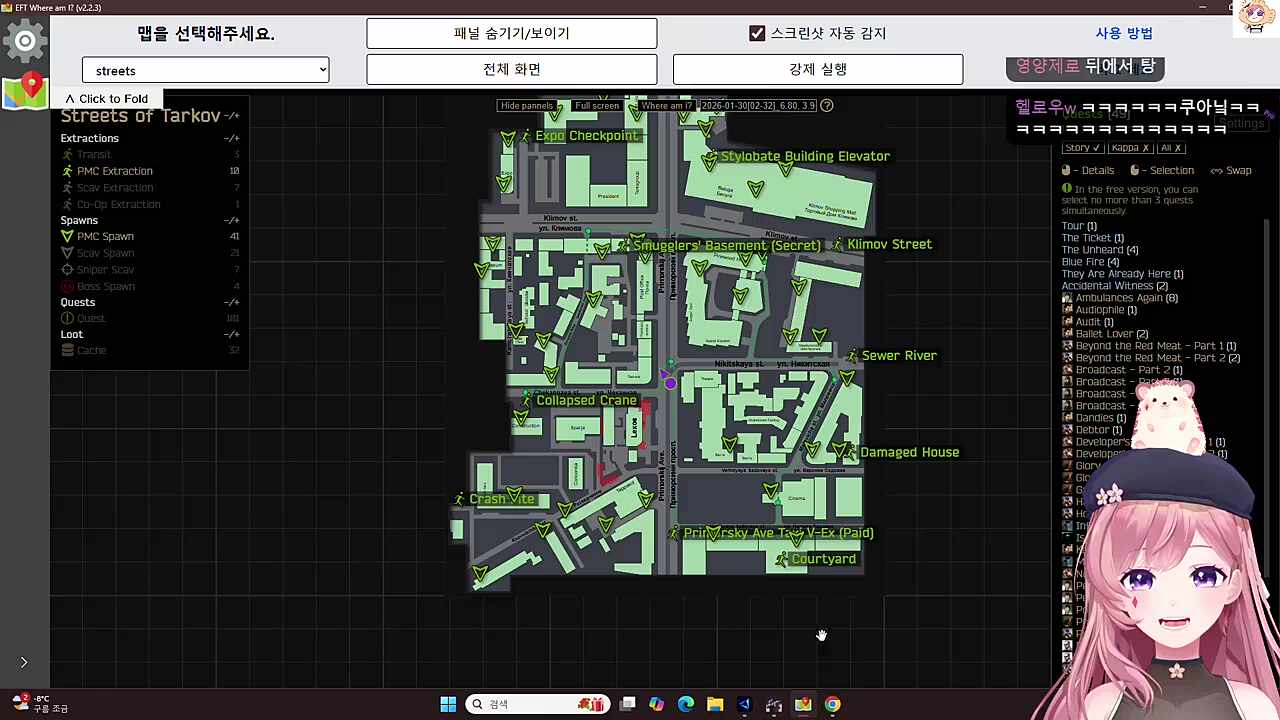Screen dimensions: 1280x720
Task: Toggle all Loot with the -/+ control
Action: (231, 334)
